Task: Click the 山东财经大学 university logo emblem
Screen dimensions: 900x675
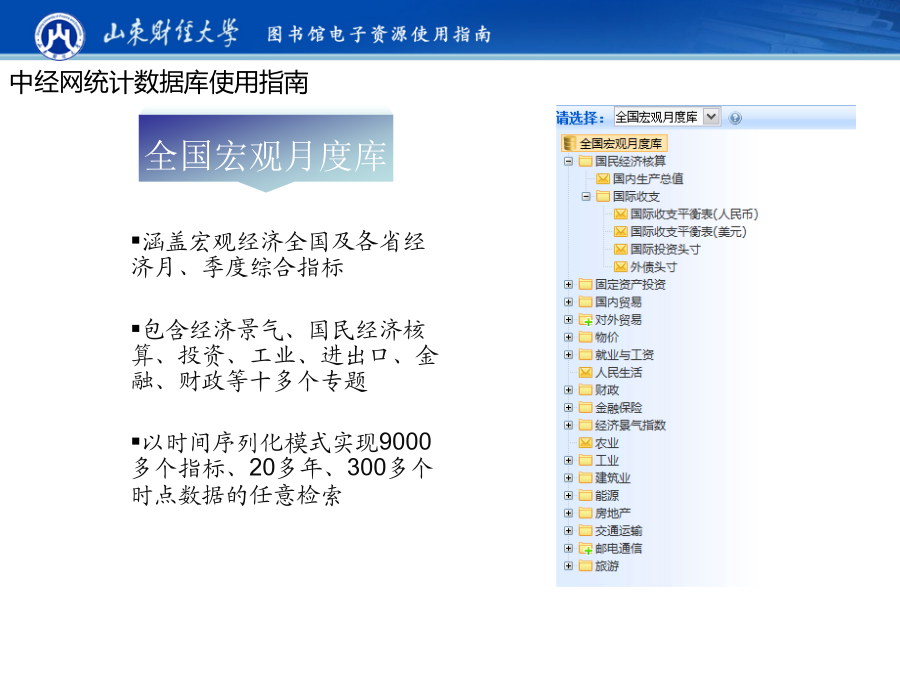Action: click(x=60, y=36)
